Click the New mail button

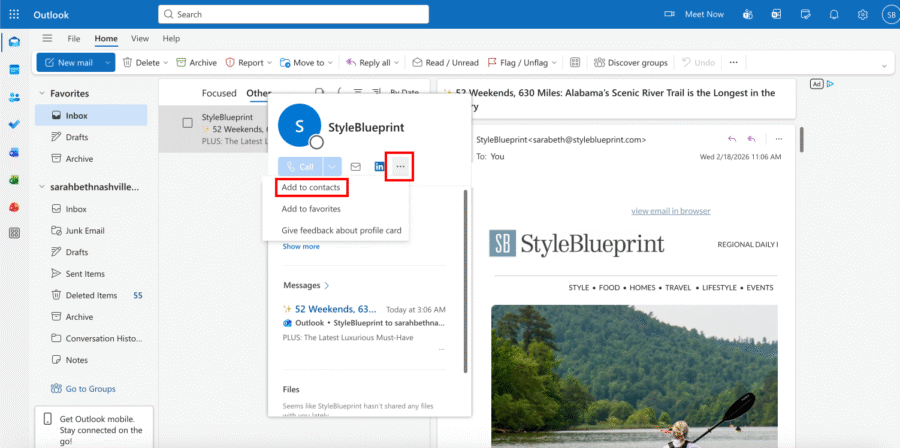[x=68, y=63]
